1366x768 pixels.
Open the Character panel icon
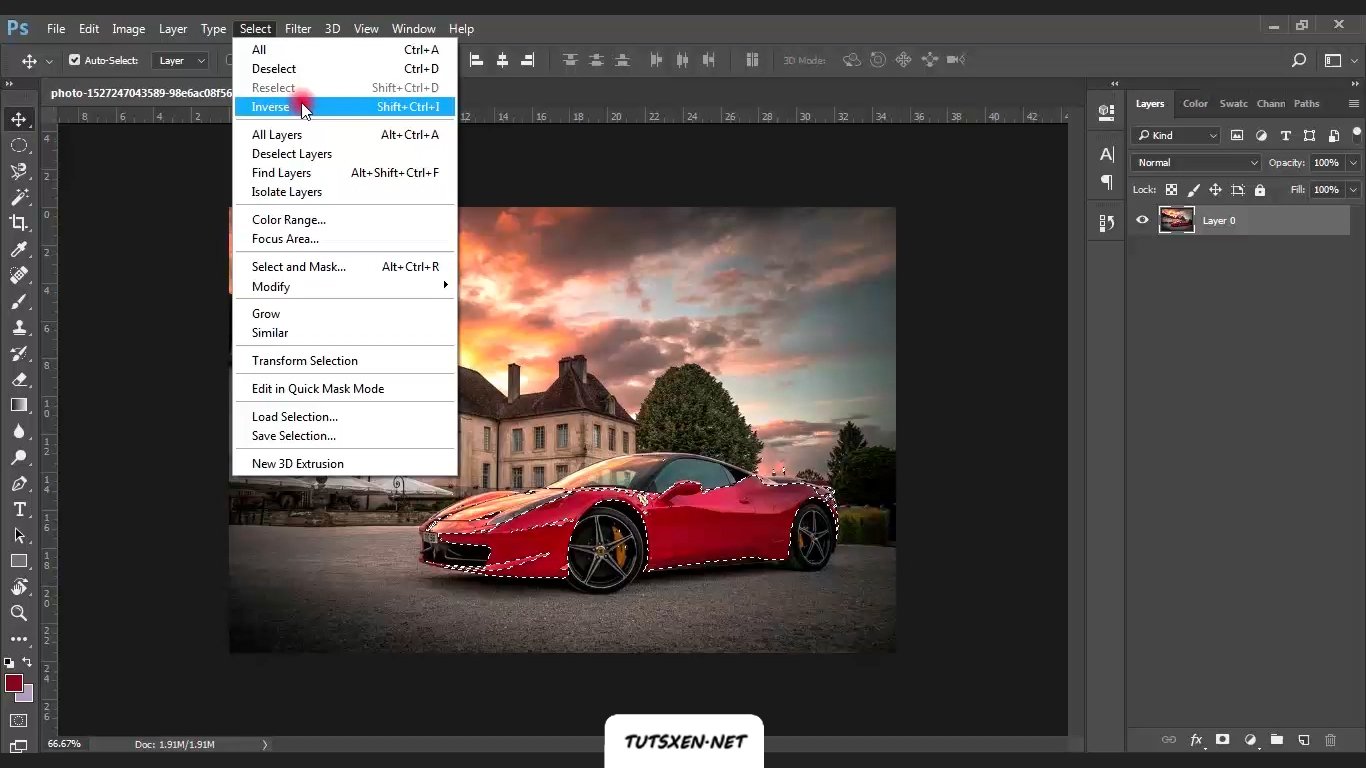coord(1106,154)
